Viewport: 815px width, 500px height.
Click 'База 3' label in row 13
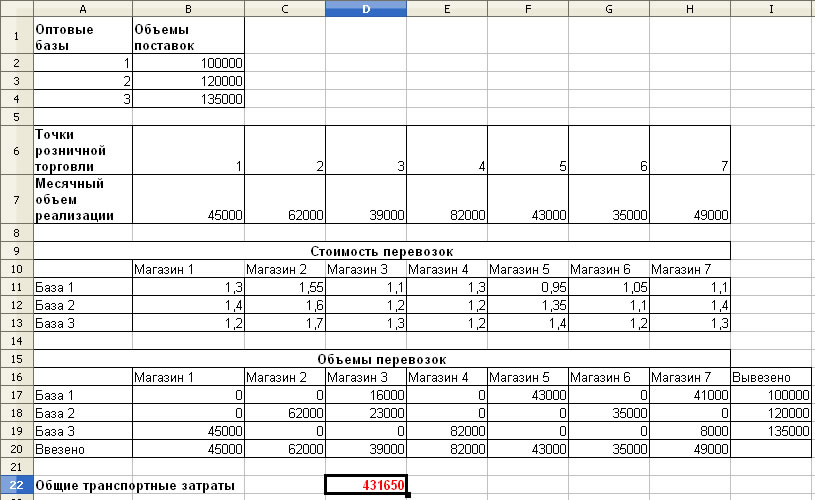point(83,323)
